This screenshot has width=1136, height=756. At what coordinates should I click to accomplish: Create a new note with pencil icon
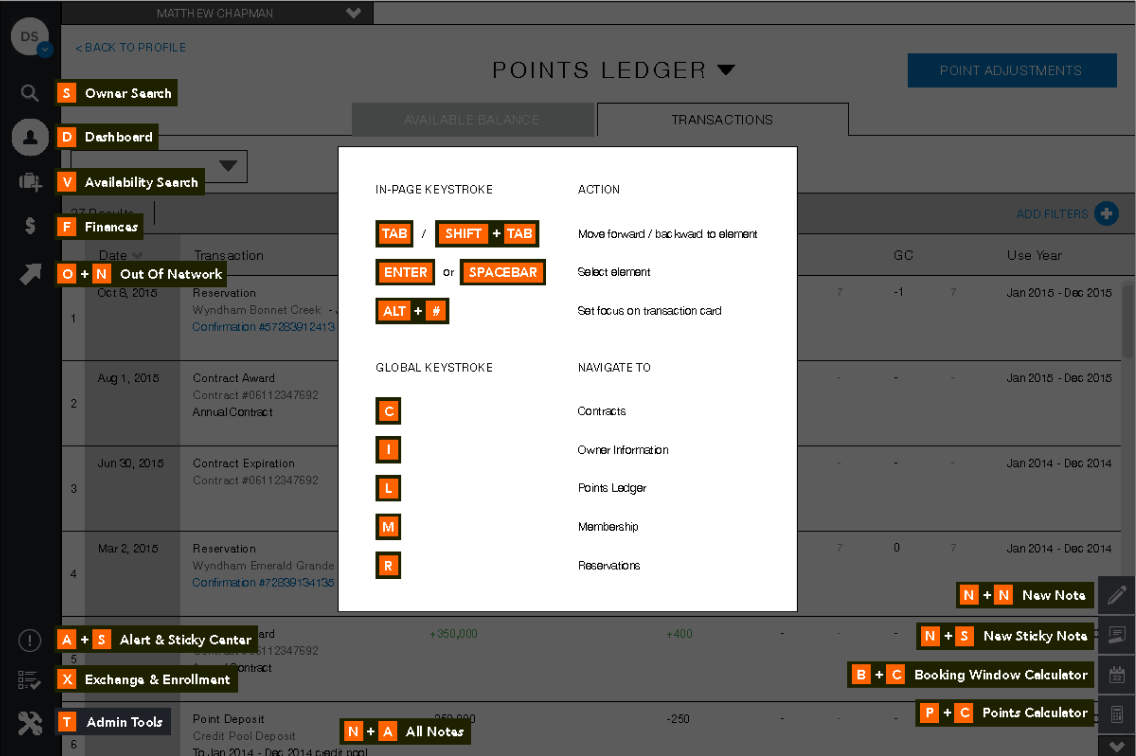[1117, 595]
